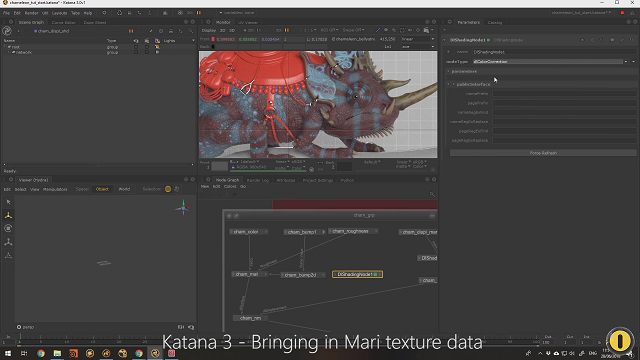The height and width of the screenshot is (360, 640).
Task: Select the cham_nm node
Action: (x=250, y=318)
